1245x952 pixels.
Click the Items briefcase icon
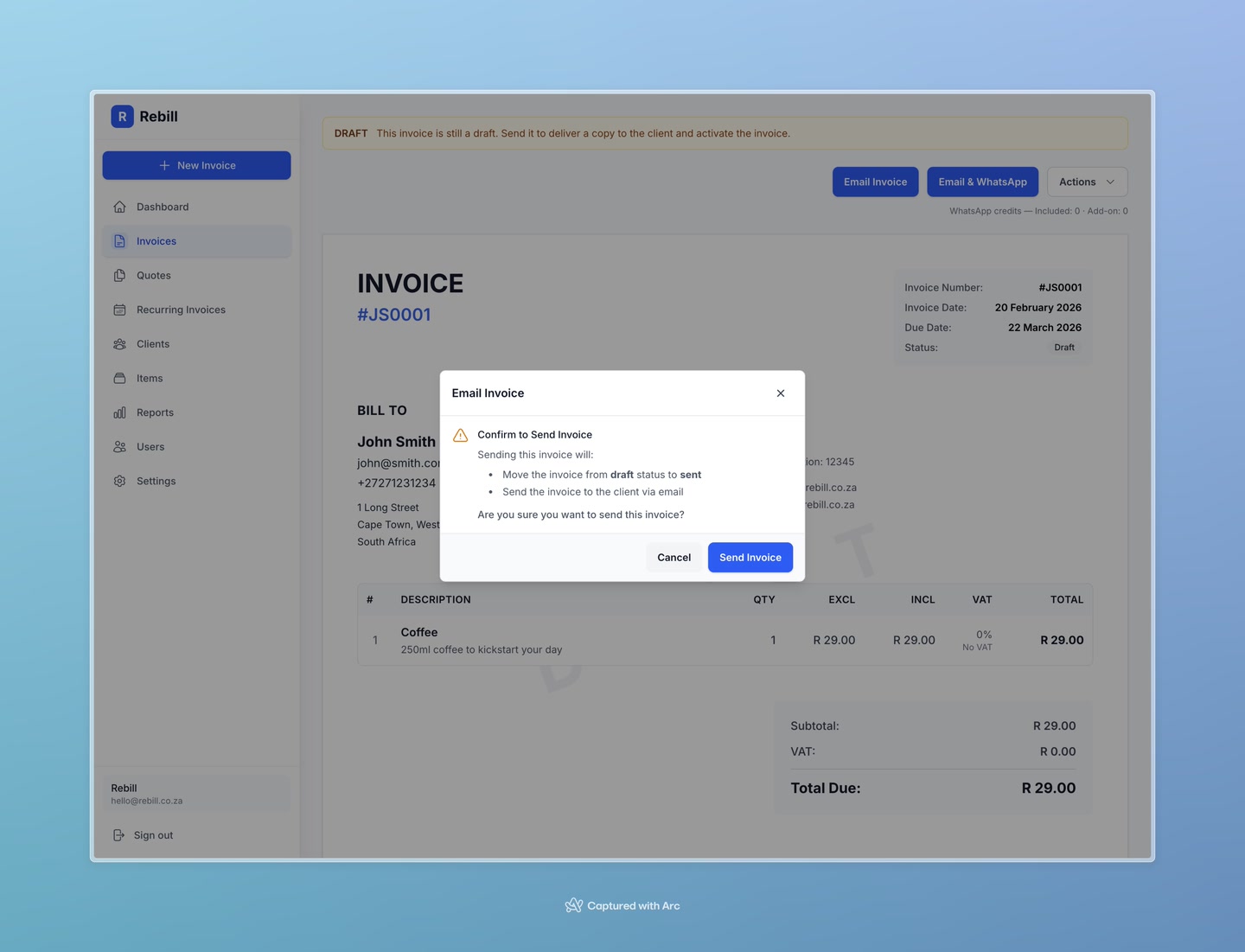[119, 378]
